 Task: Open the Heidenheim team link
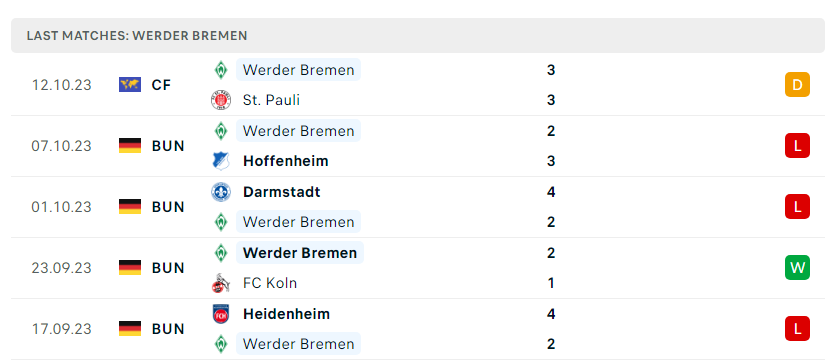pyautogui.click(x=286, y=314)
